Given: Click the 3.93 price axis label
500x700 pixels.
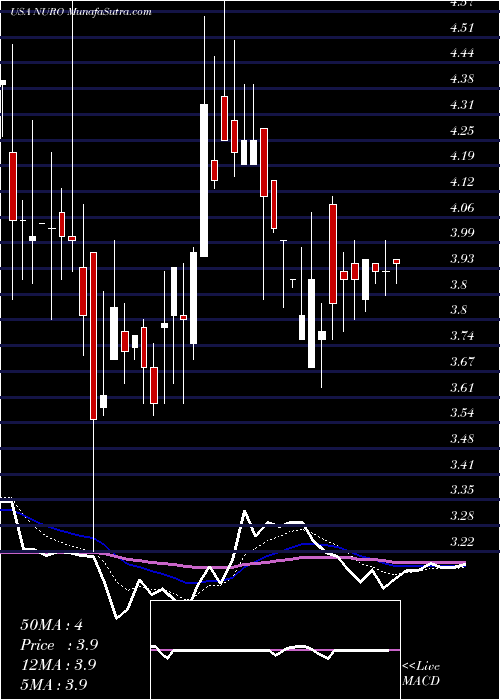Looking at the screenshot, I should [x=461, y=259].
